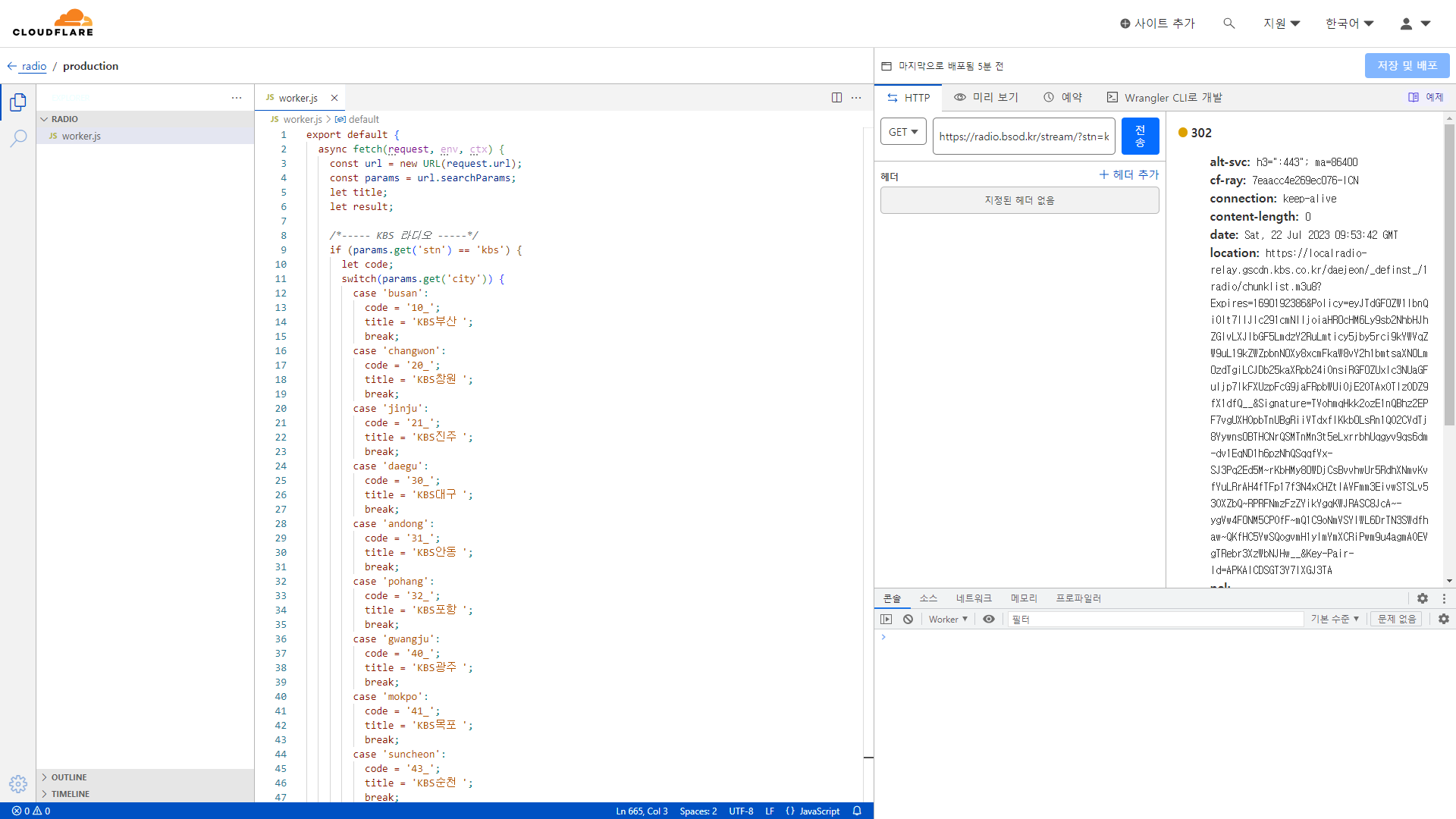
Task: Click the clear console icon
Action: click(x=908, y=619)
